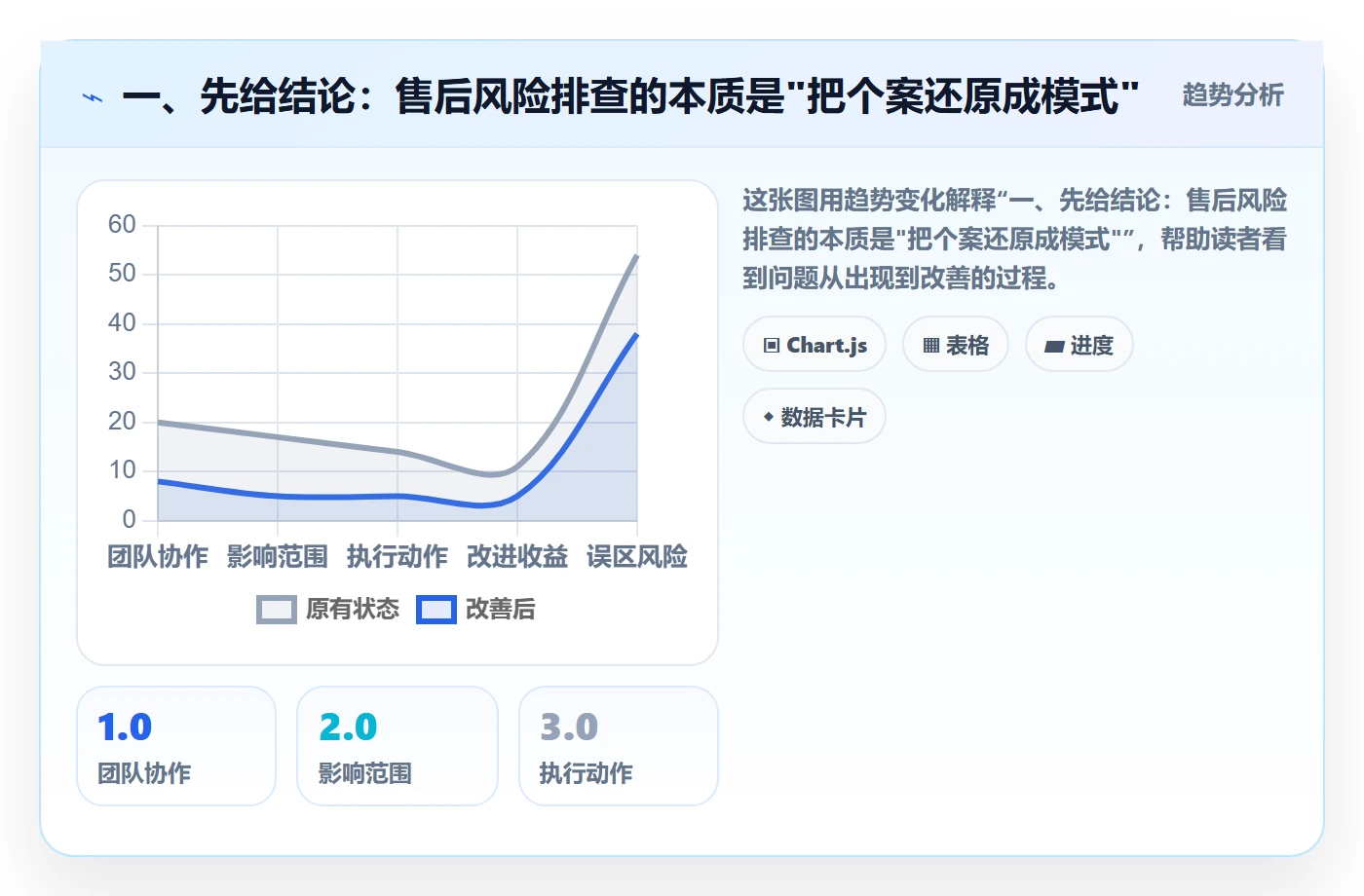Viewport: 1364px width, 896px height.
Task: Click the y-axis value 30
Action: [x=122, y=372]
